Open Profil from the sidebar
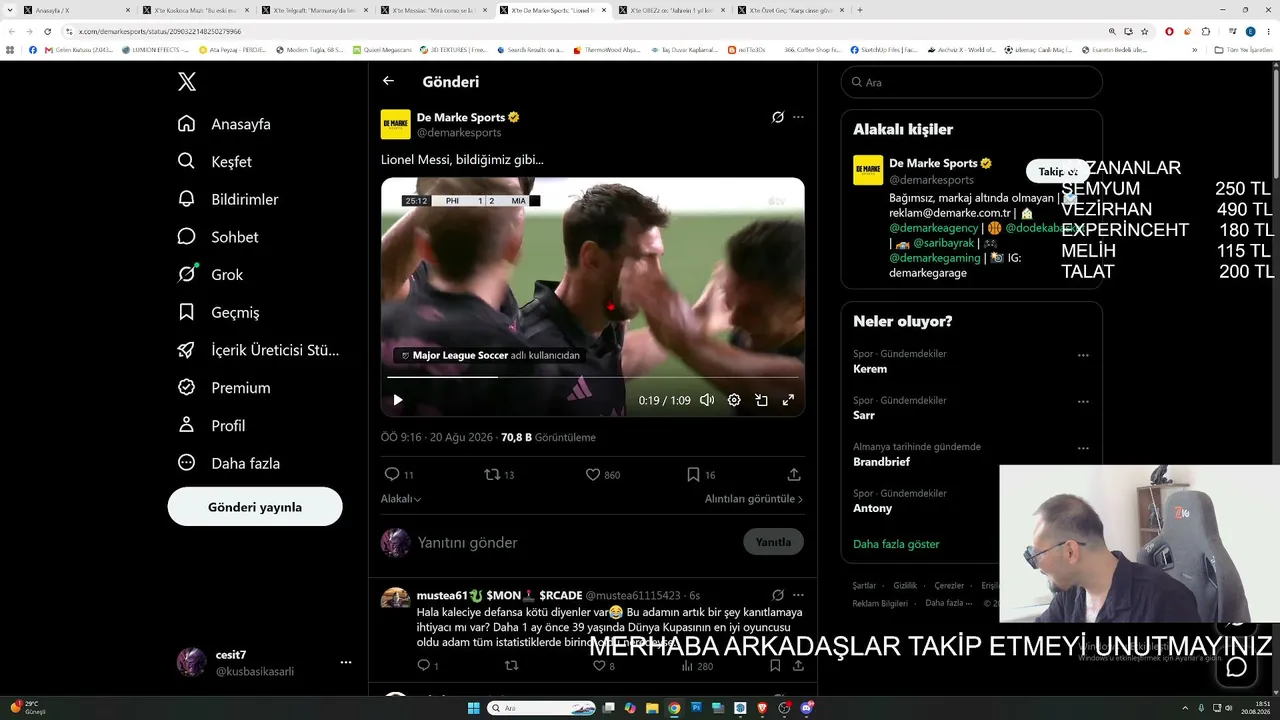Screen dimensions: 1280x720 click(x=211, y=425)
